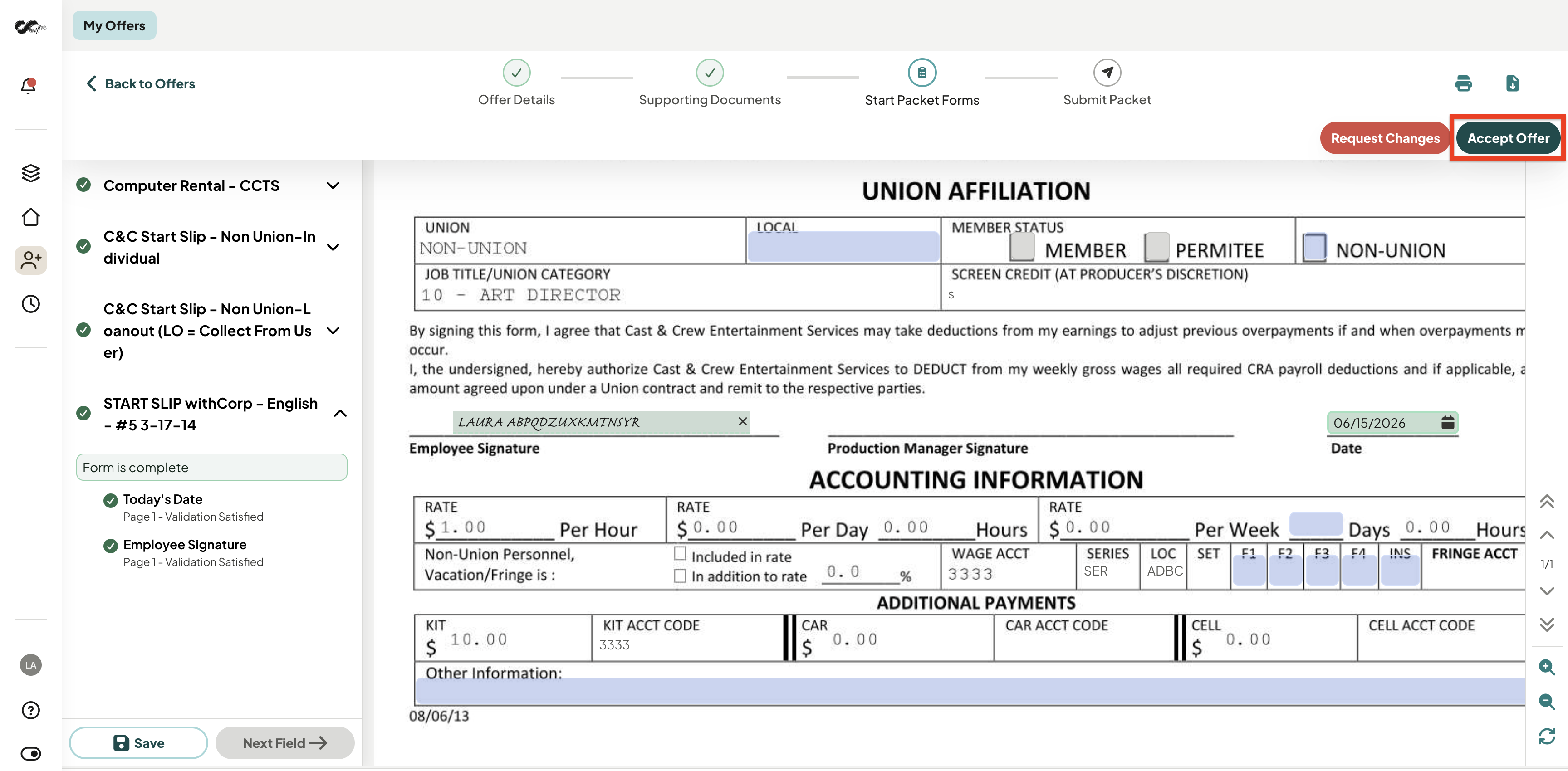1568x771 pixels.
Task: Go to next page down arrow
Action: (x=1547, y=591)
